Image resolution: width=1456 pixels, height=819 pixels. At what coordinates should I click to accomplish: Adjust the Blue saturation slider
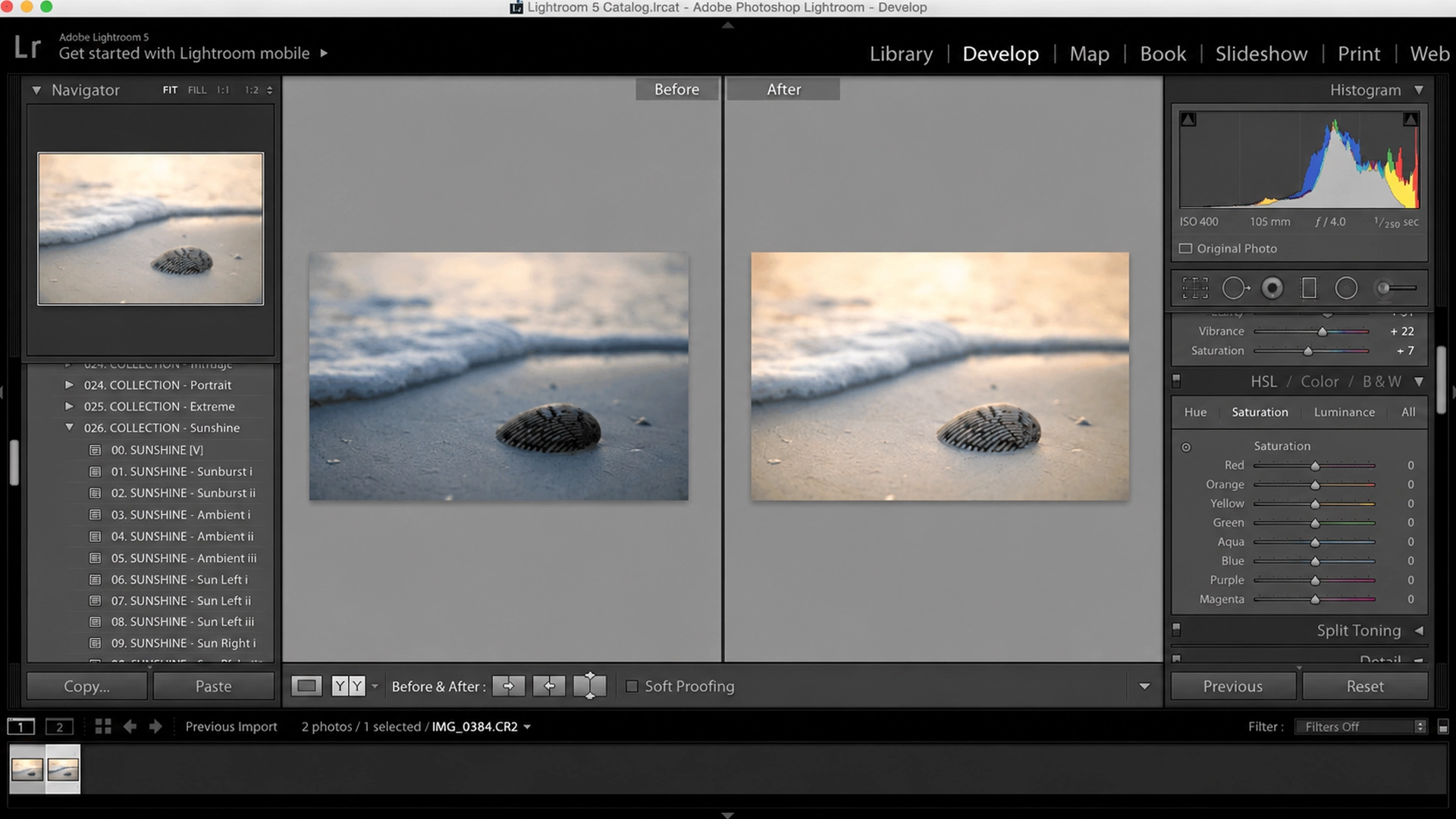point(1315,562)
